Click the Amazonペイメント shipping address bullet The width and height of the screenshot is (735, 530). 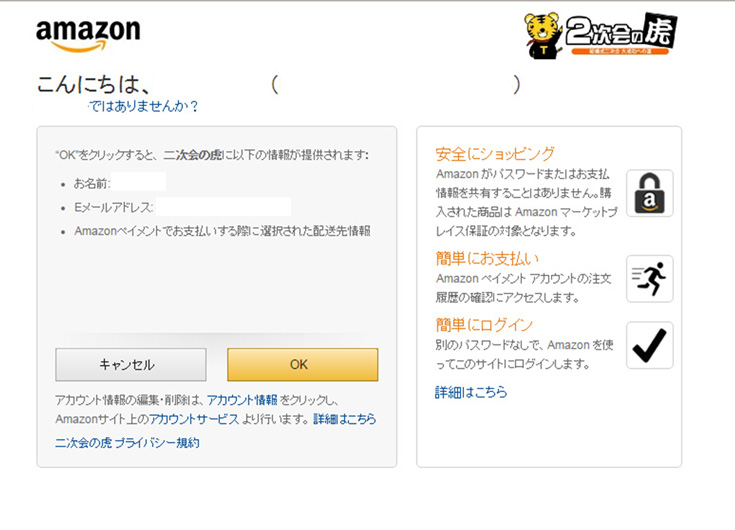click(x=222, y=231)
